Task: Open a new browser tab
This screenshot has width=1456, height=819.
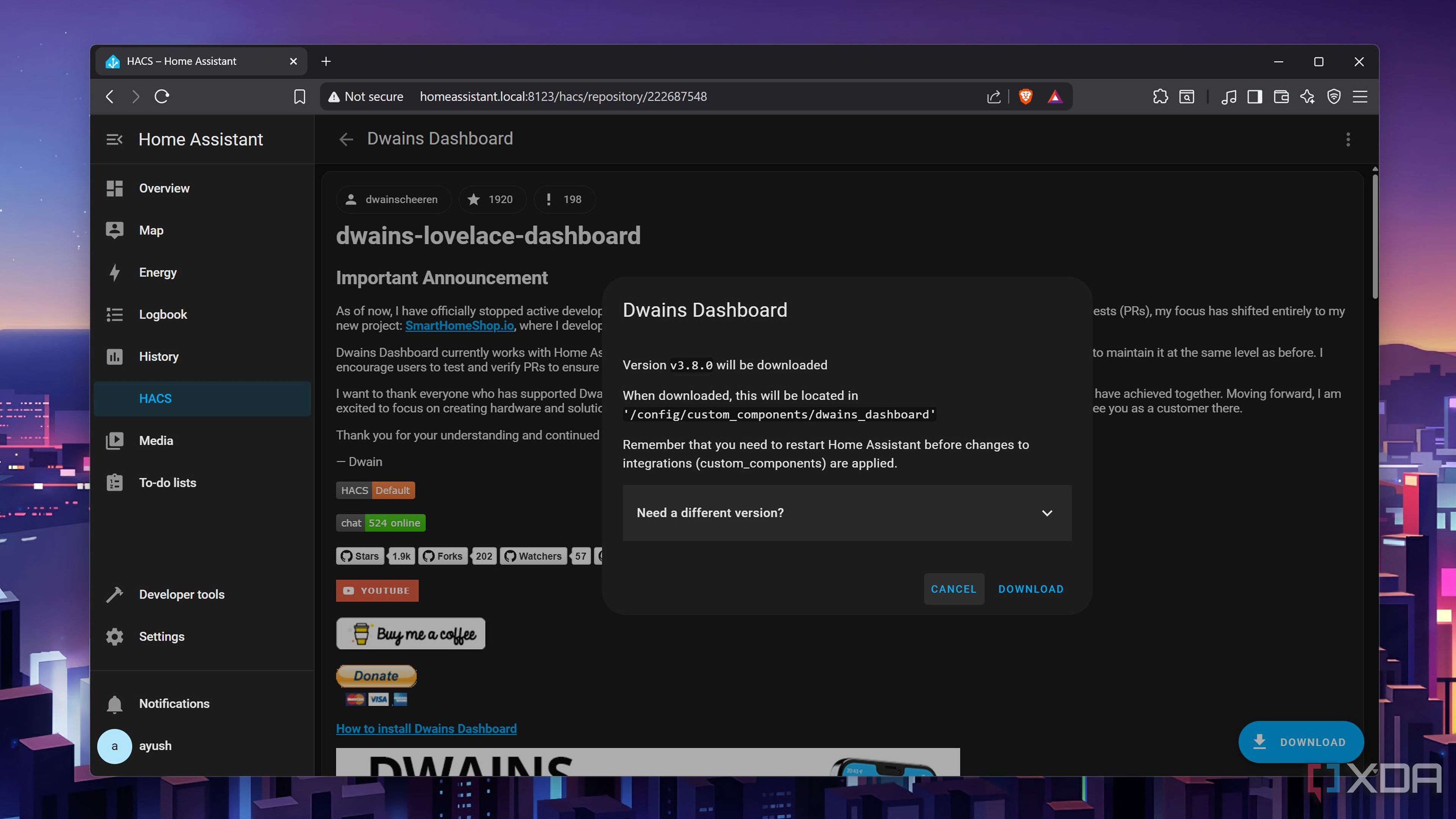Action: (x=326, y=61)
